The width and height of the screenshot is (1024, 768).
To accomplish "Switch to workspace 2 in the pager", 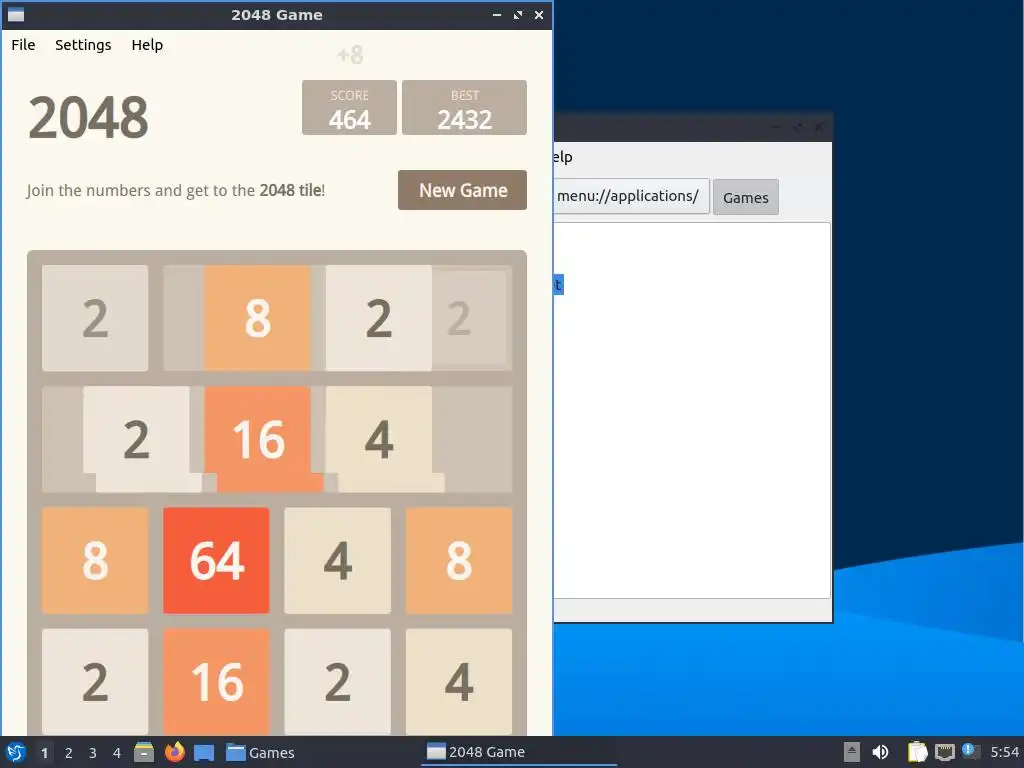I will click(69, 753).
